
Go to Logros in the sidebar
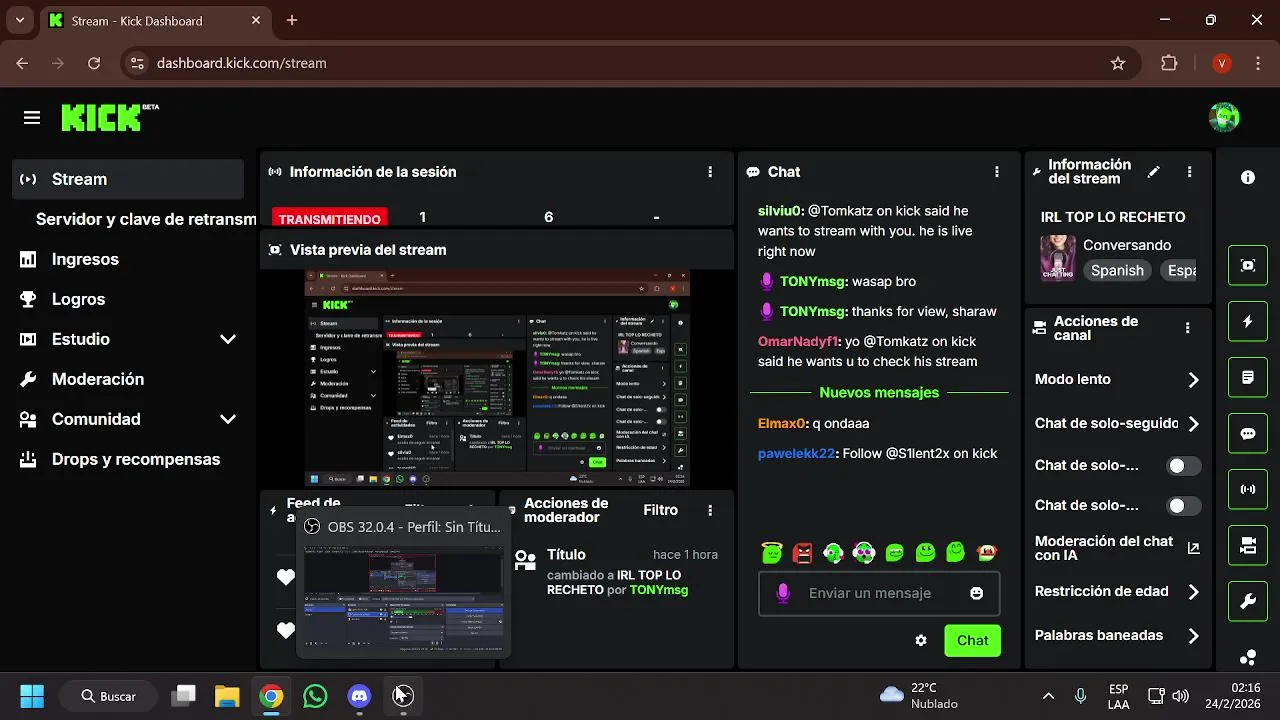129,299
